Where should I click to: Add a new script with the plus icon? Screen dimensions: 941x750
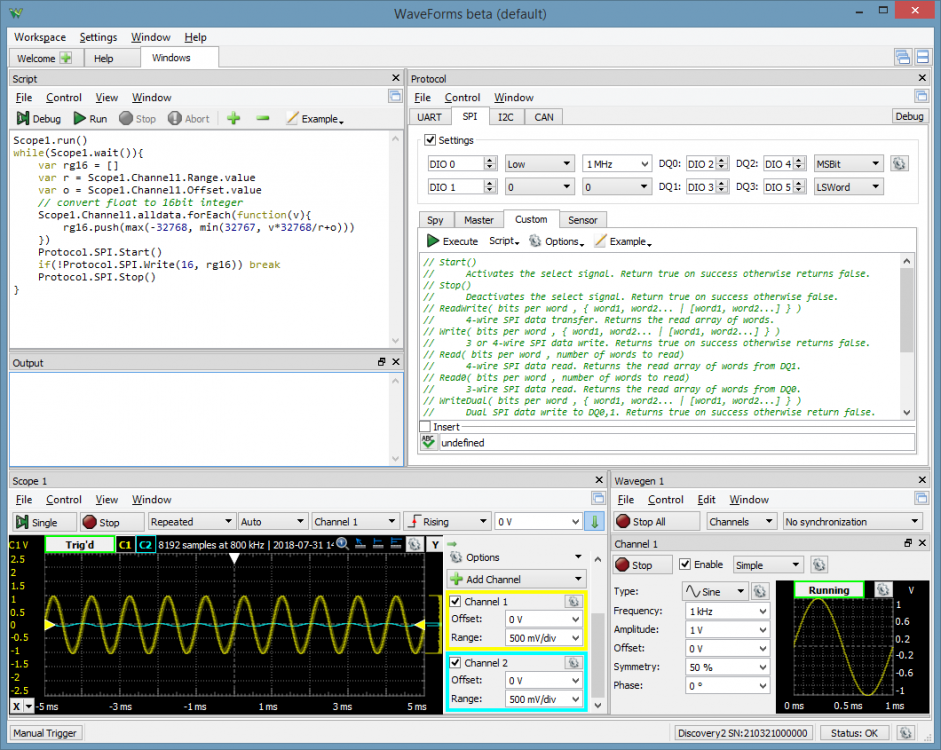pos(233,118)
